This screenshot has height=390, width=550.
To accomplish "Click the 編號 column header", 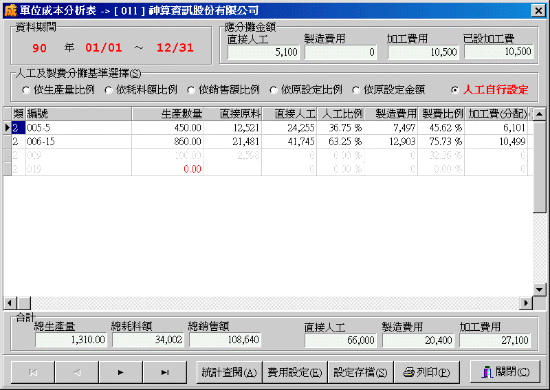I will (79, 114).
